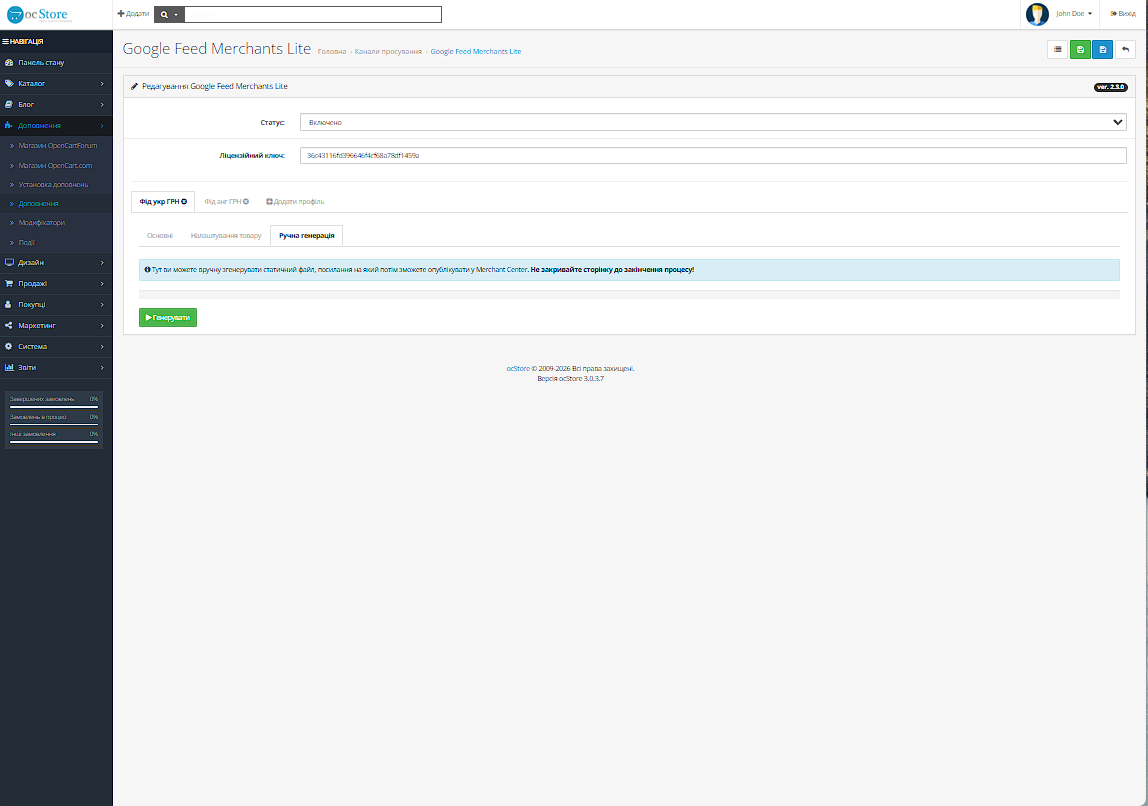
Task: Expand the Покупці sidebar menu
Action: tap(56, 305)
